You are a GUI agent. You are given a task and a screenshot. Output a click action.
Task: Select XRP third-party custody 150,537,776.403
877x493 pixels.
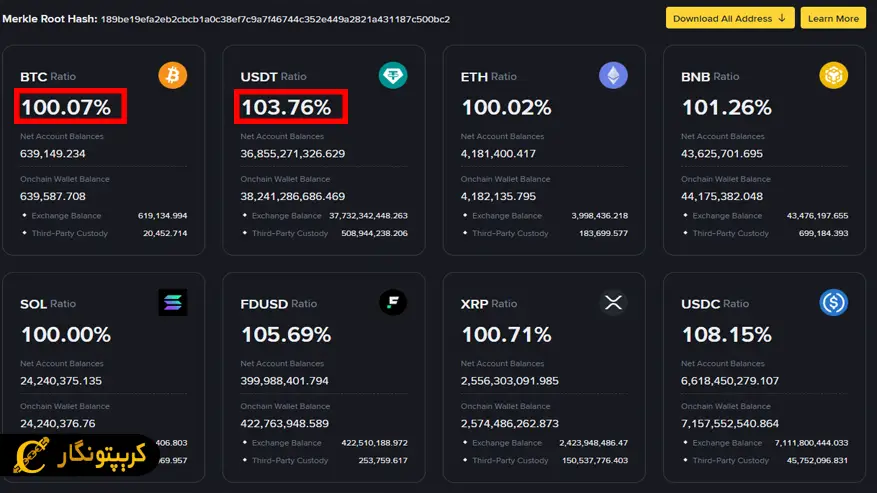(595, 460)
